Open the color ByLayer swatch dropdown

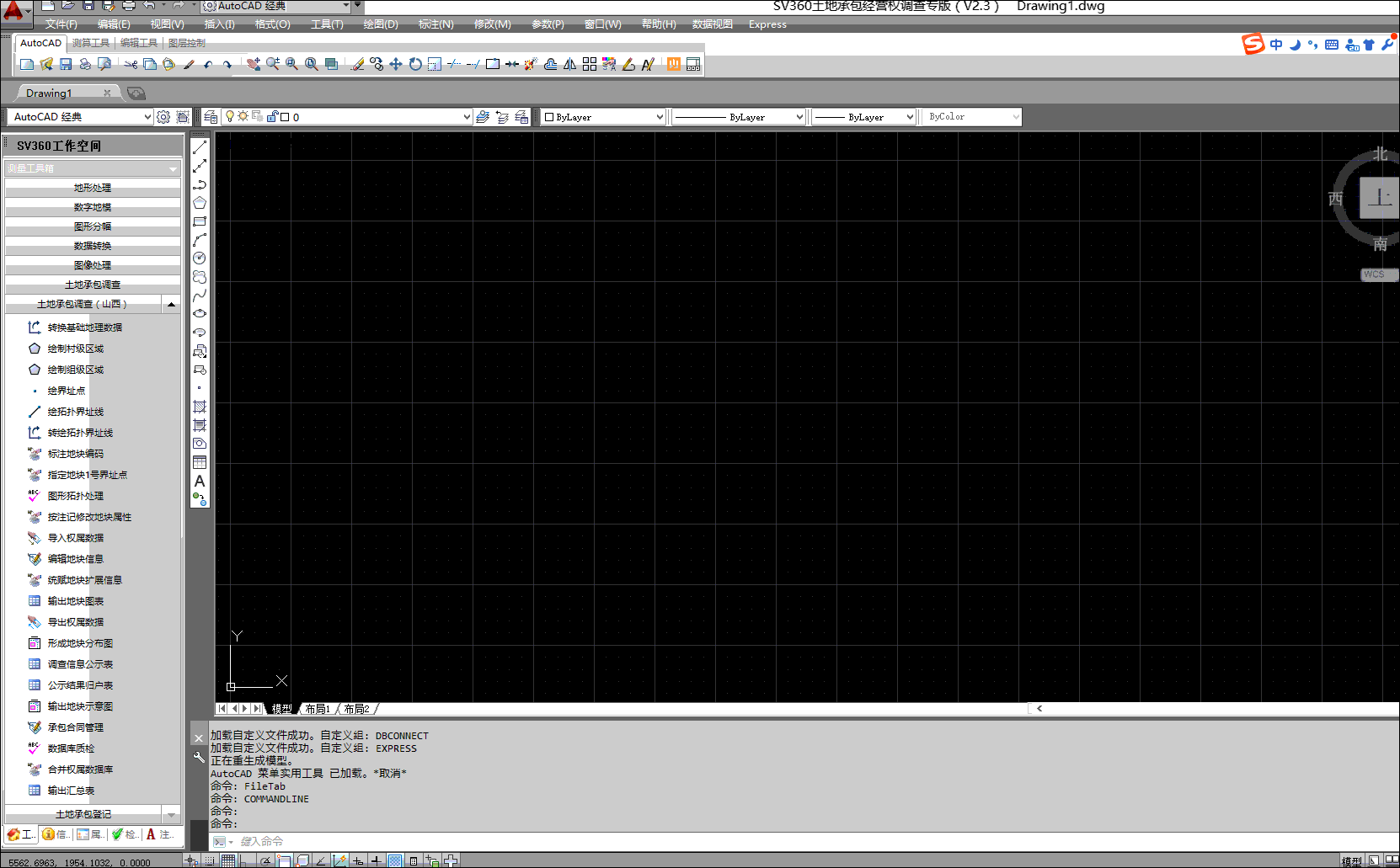(x=659, y=117)
